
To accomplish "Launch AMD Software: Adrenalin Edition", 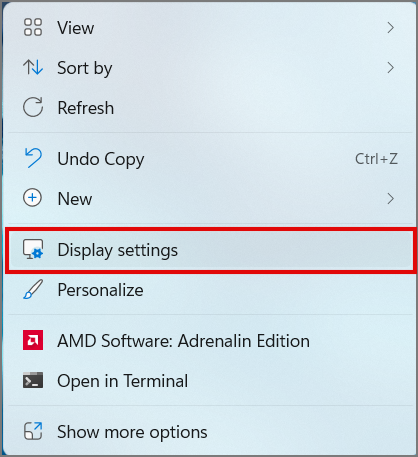I will tap(210, 340).
